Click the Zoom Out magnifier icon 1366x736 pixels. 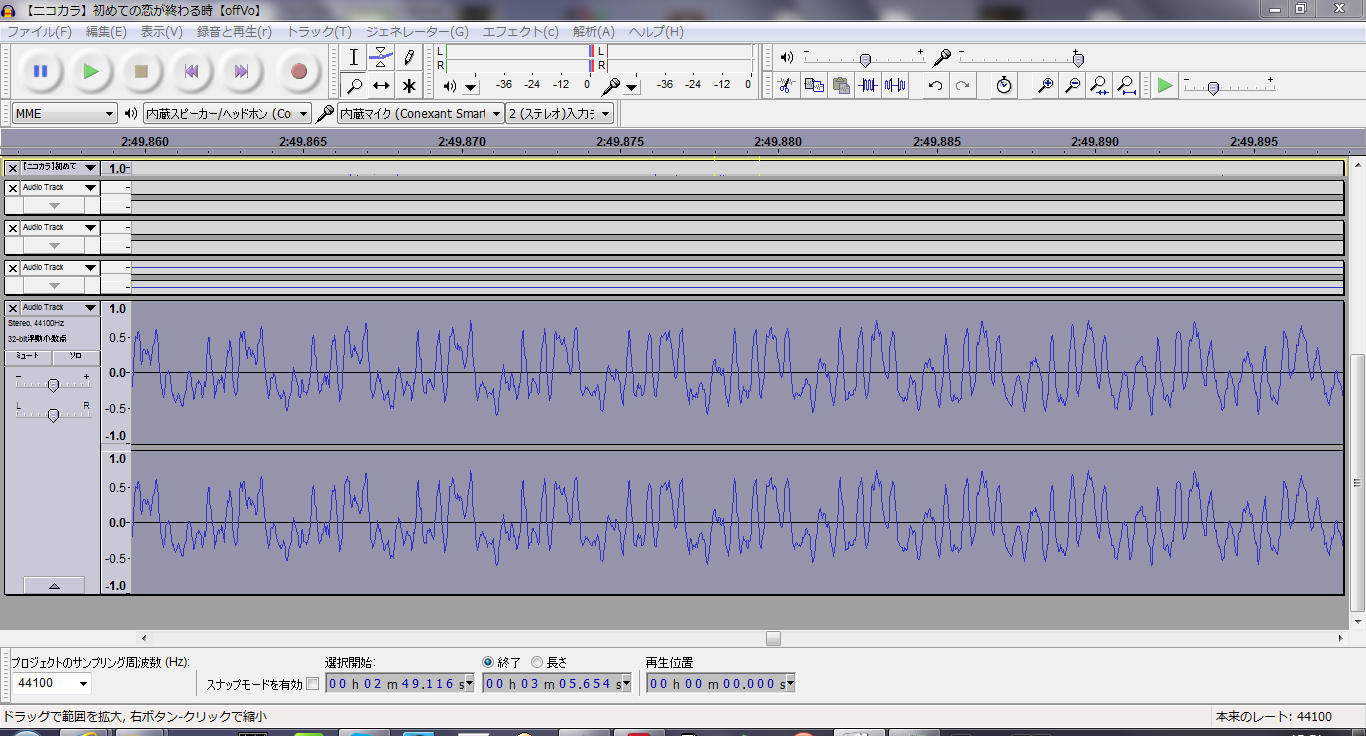pos(1072,85)
